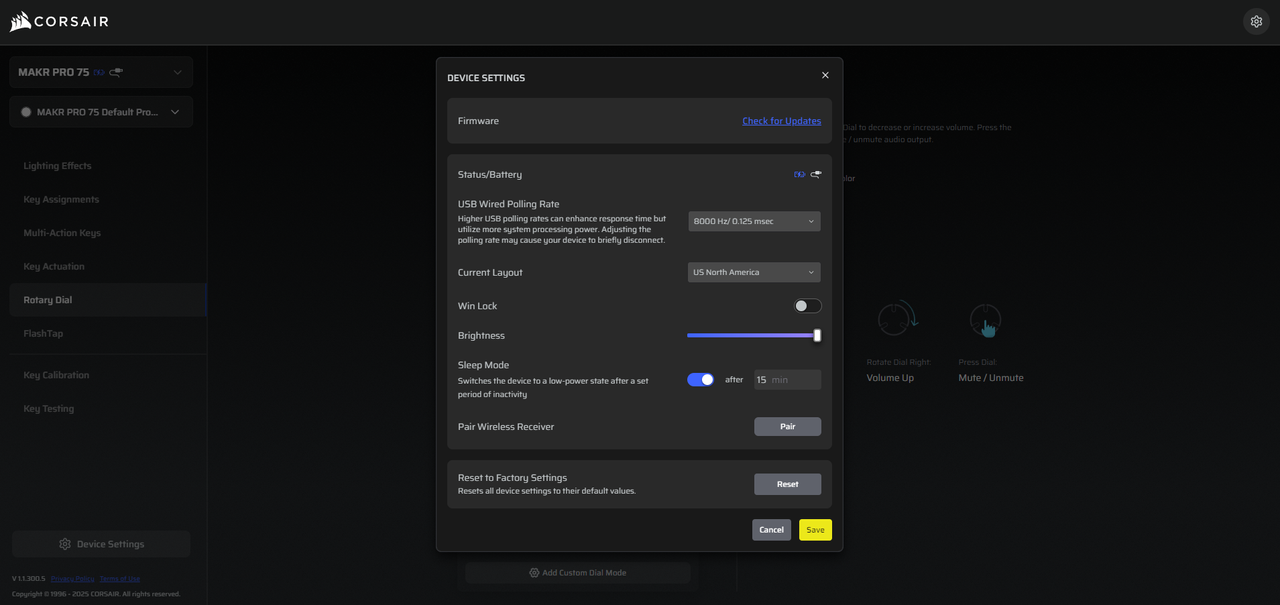The image size is (1280, 605).
Task: Click the yellow Save button
Action: pos(815,530)
